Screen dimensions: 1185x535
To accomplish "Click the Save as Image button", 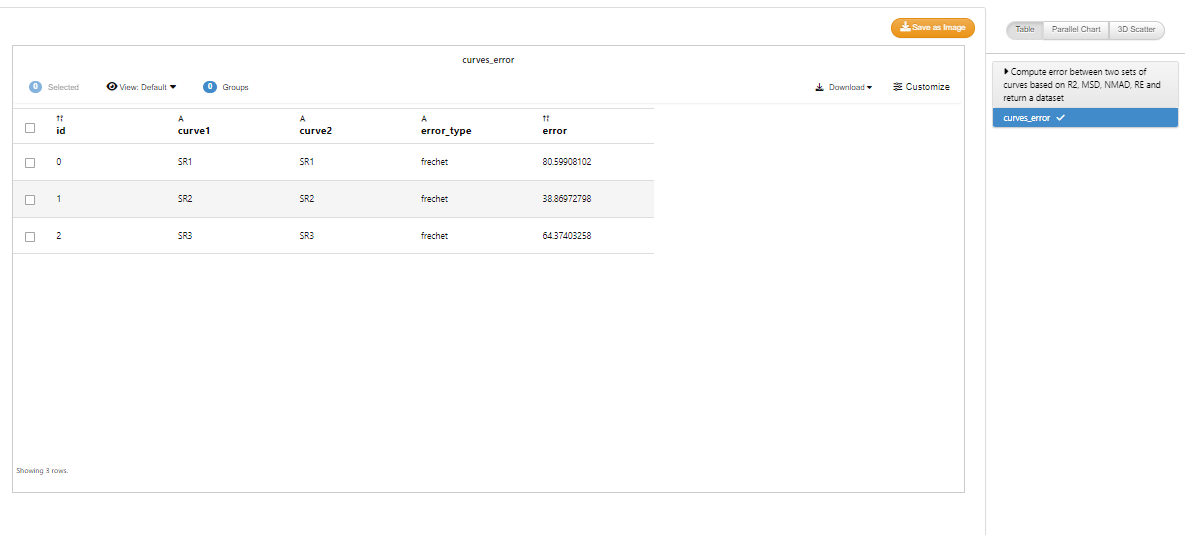I will (933, 28).
